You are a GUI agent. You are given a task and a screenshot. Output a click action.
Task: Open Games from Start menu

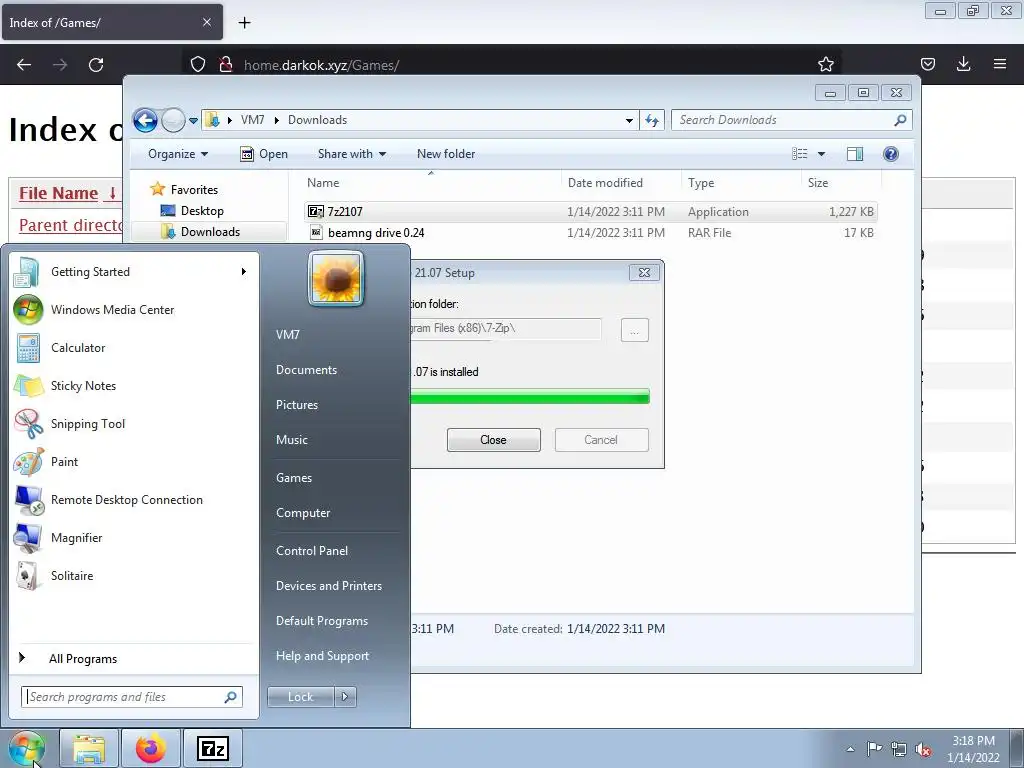294,478
